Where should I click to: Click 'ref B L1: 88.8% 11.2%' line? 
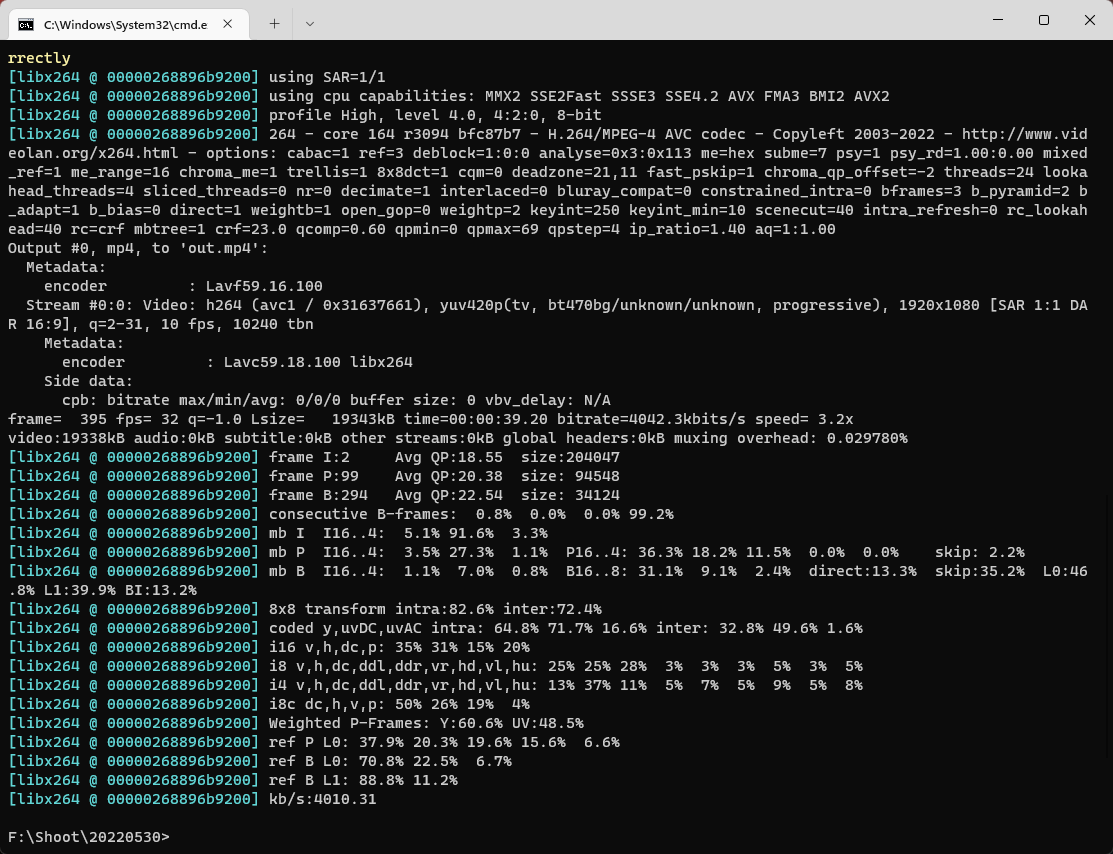tap(233, 780)
